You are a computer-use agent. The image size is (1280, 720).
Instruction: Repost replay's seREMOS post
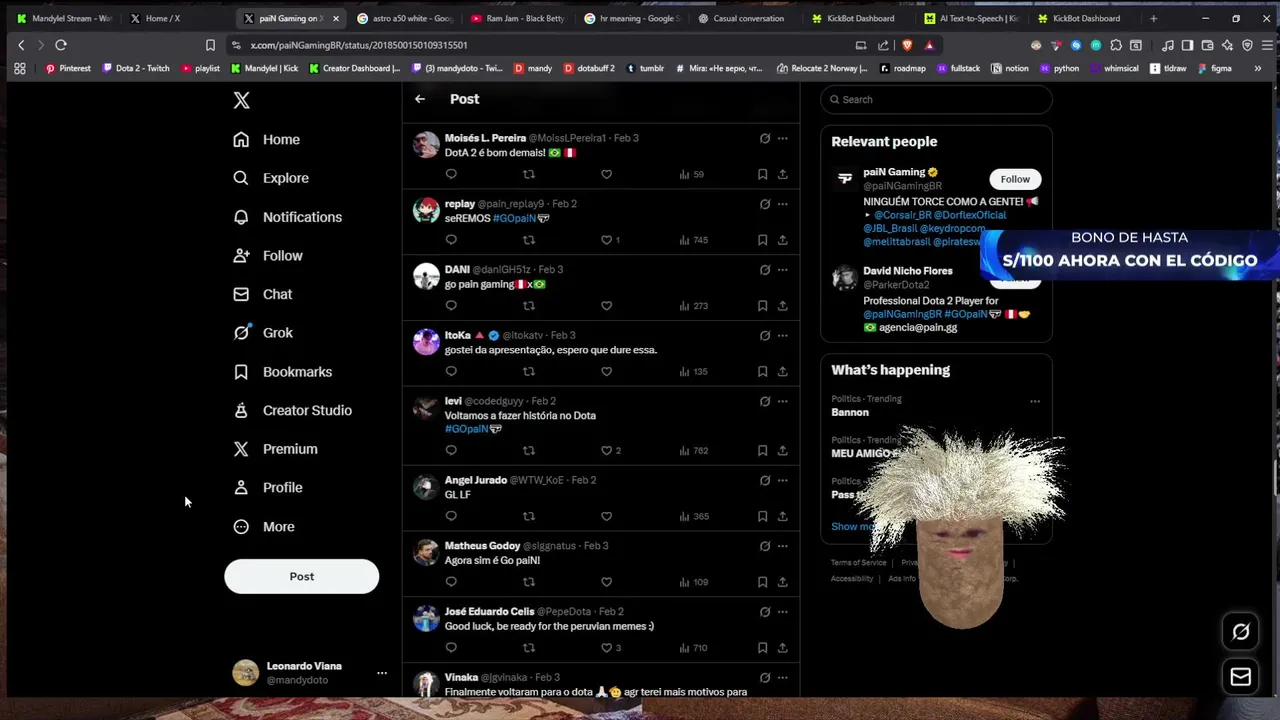529,240
